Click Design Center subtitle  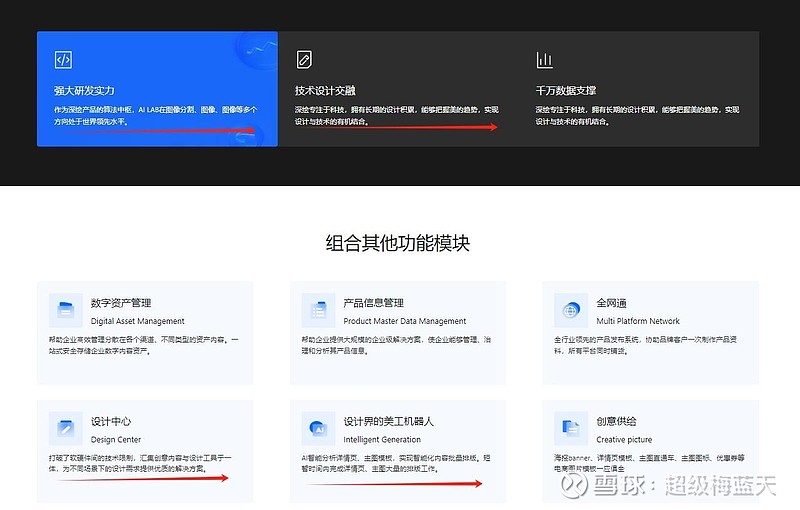click(116, 440)
